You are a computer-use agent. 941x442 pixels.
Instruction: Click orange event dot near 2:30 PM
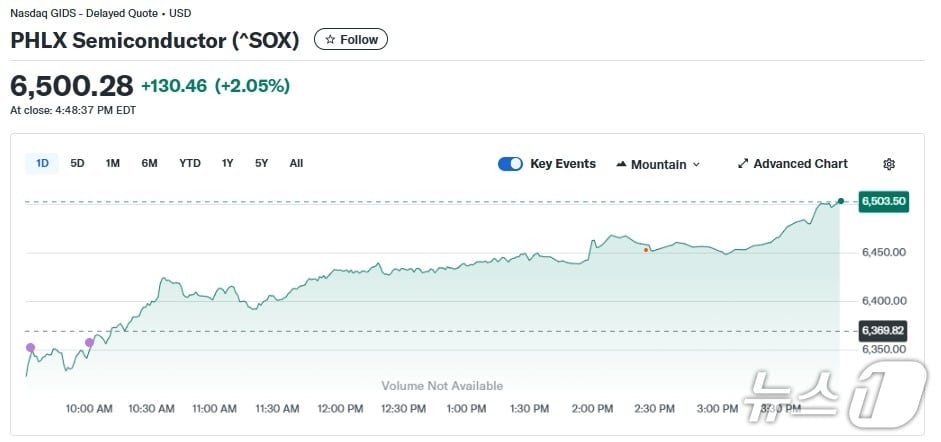click(646, 249)
